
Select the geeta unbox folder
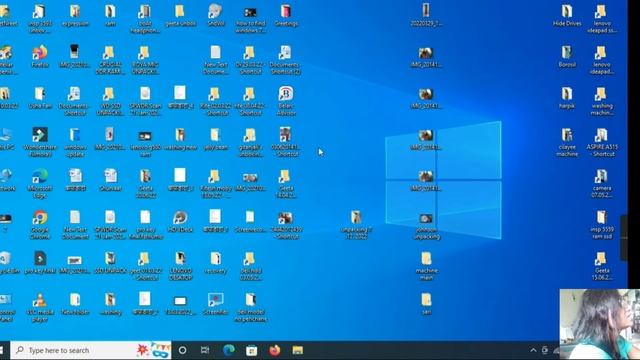point(180,16)
